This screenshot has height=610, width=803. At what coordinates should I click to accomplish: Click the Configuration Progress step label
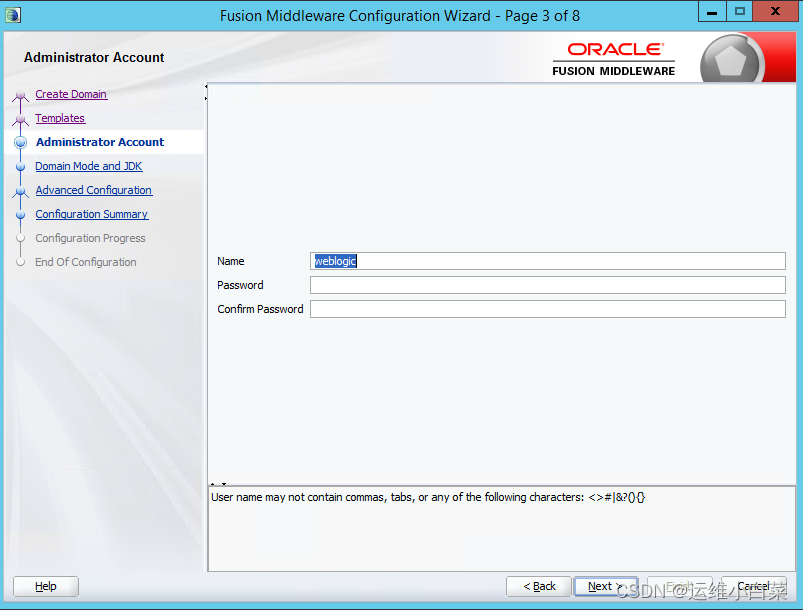click(90, 238)
